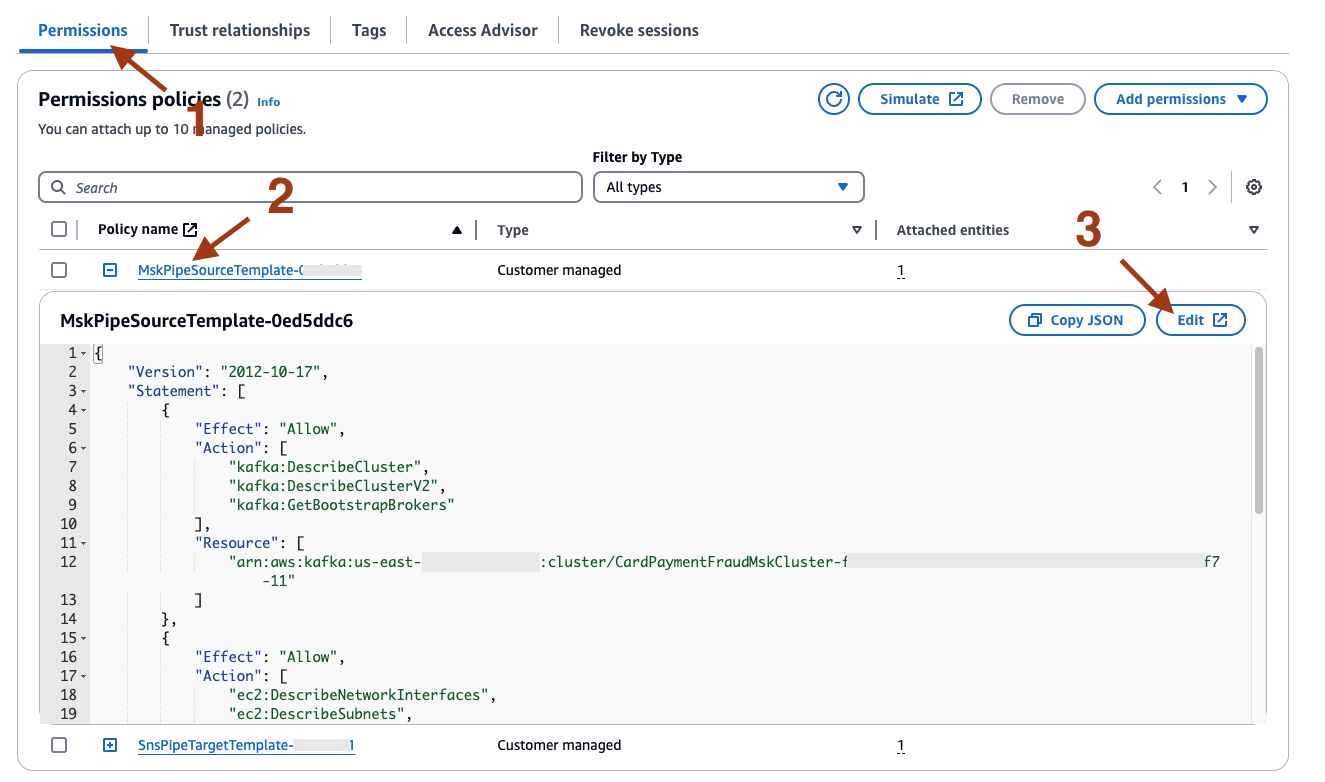
Task: Go to next page arrow
Action: (1212, 187)
